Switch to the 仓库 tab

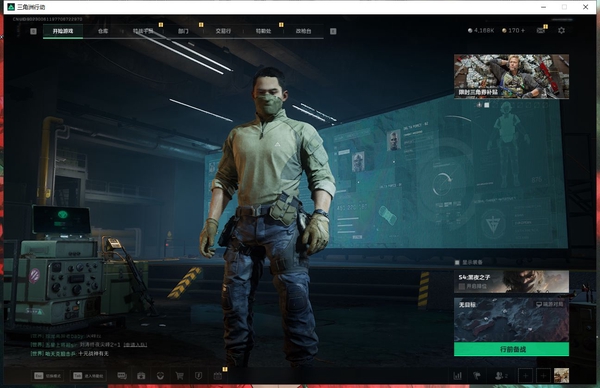[x=103, y=31]
